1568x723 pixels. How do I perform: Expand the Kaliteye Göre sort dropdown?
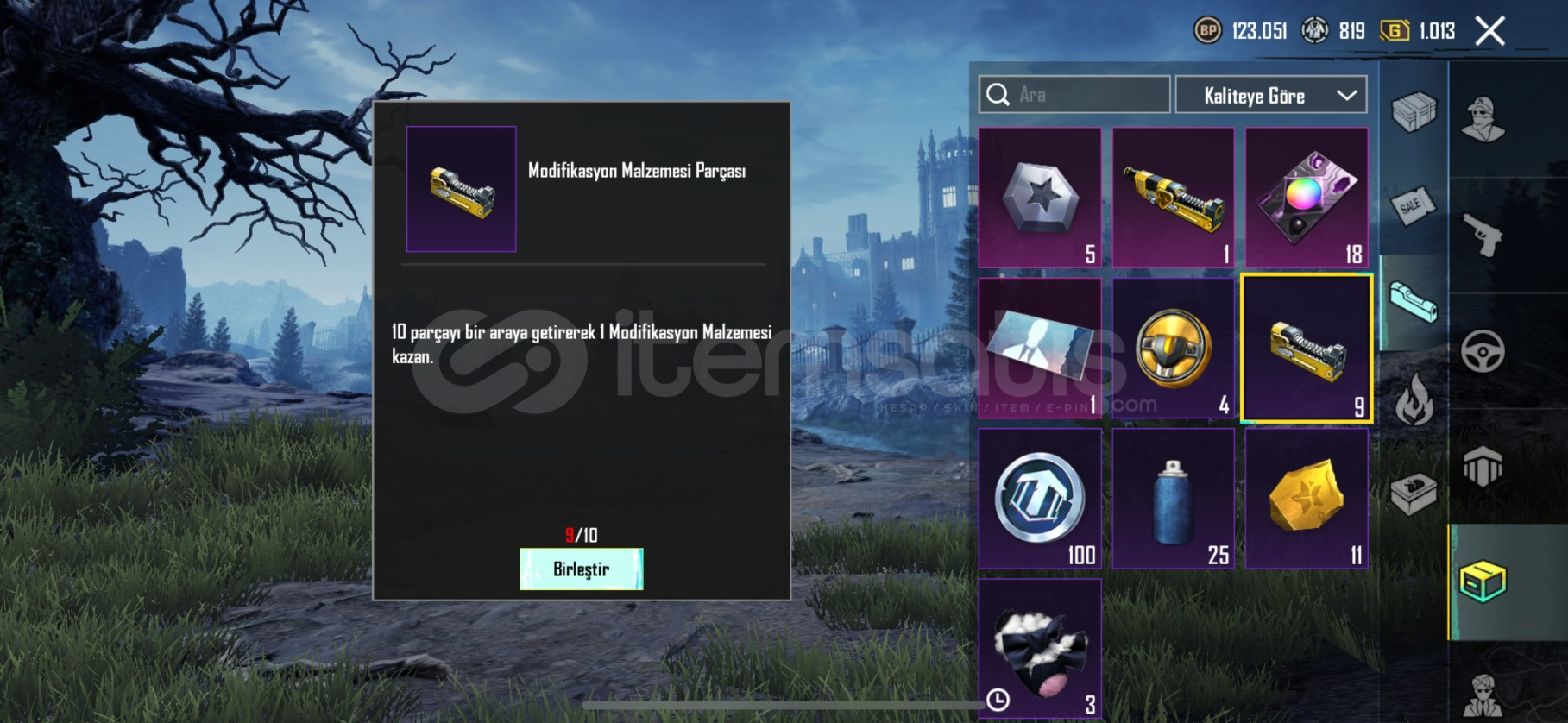(x=1271, y=95)
